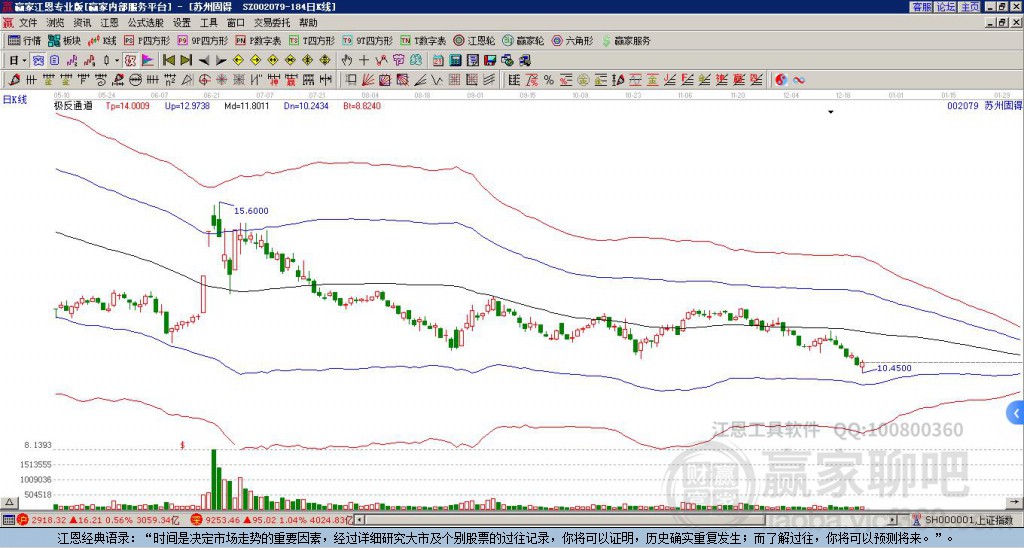The height and width of the screenshot is (548, 1024).
Task: Open the 窗口 menu
Action: 236,23
